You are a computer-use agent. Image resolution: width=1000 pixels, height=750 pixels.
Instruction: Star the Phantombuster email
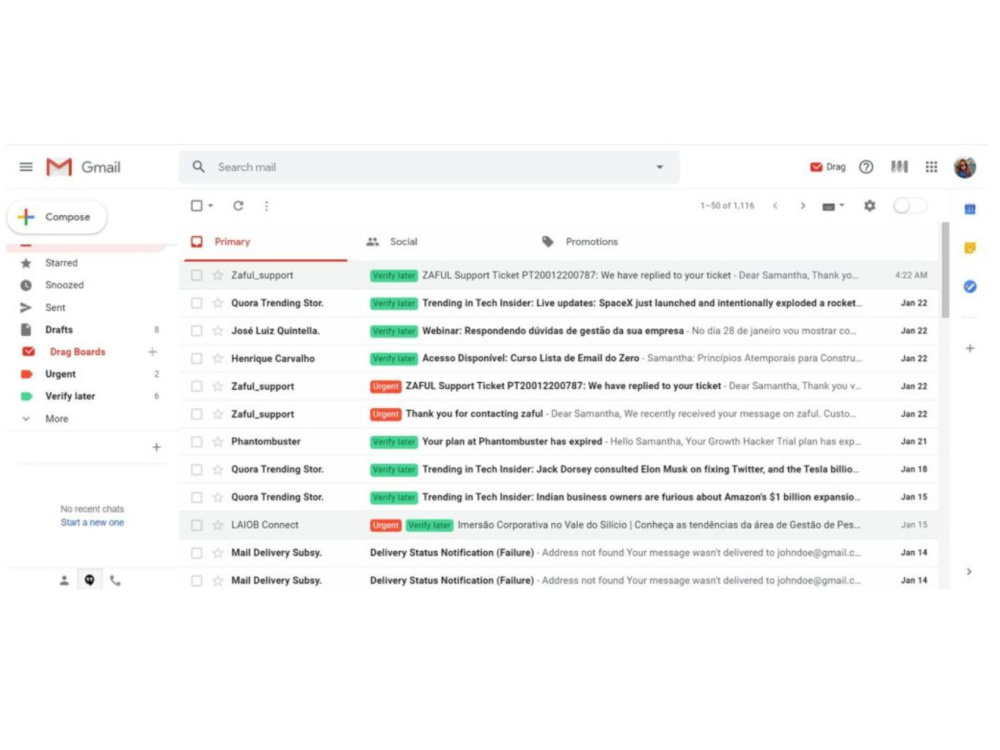click(x=217, y=442)
